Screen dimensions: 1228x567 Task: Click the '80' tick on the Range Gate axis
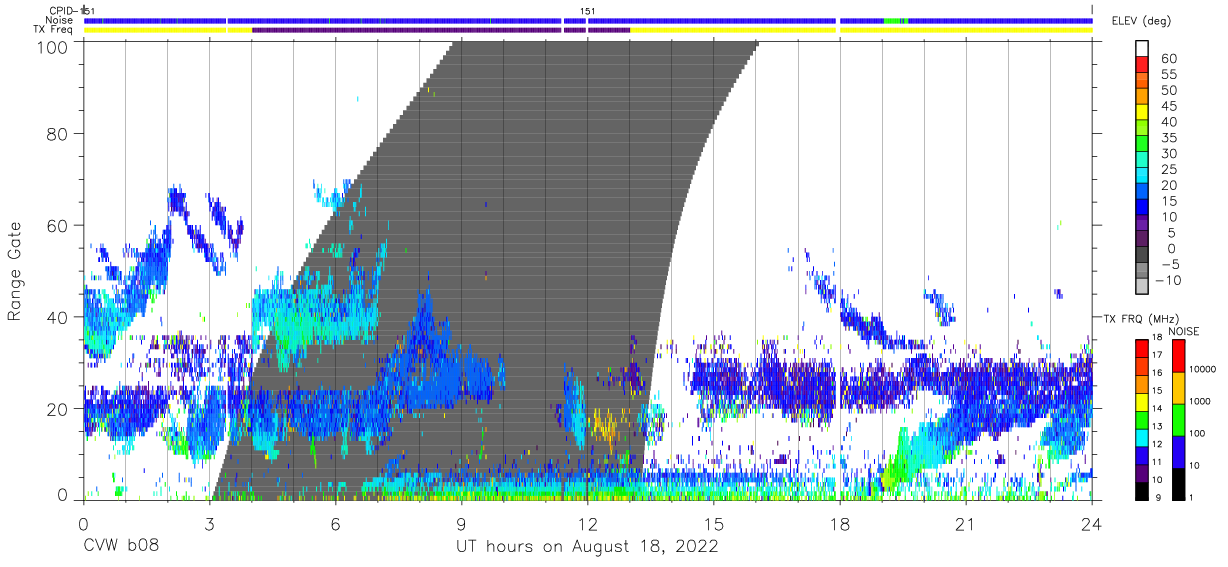[59, 135]
